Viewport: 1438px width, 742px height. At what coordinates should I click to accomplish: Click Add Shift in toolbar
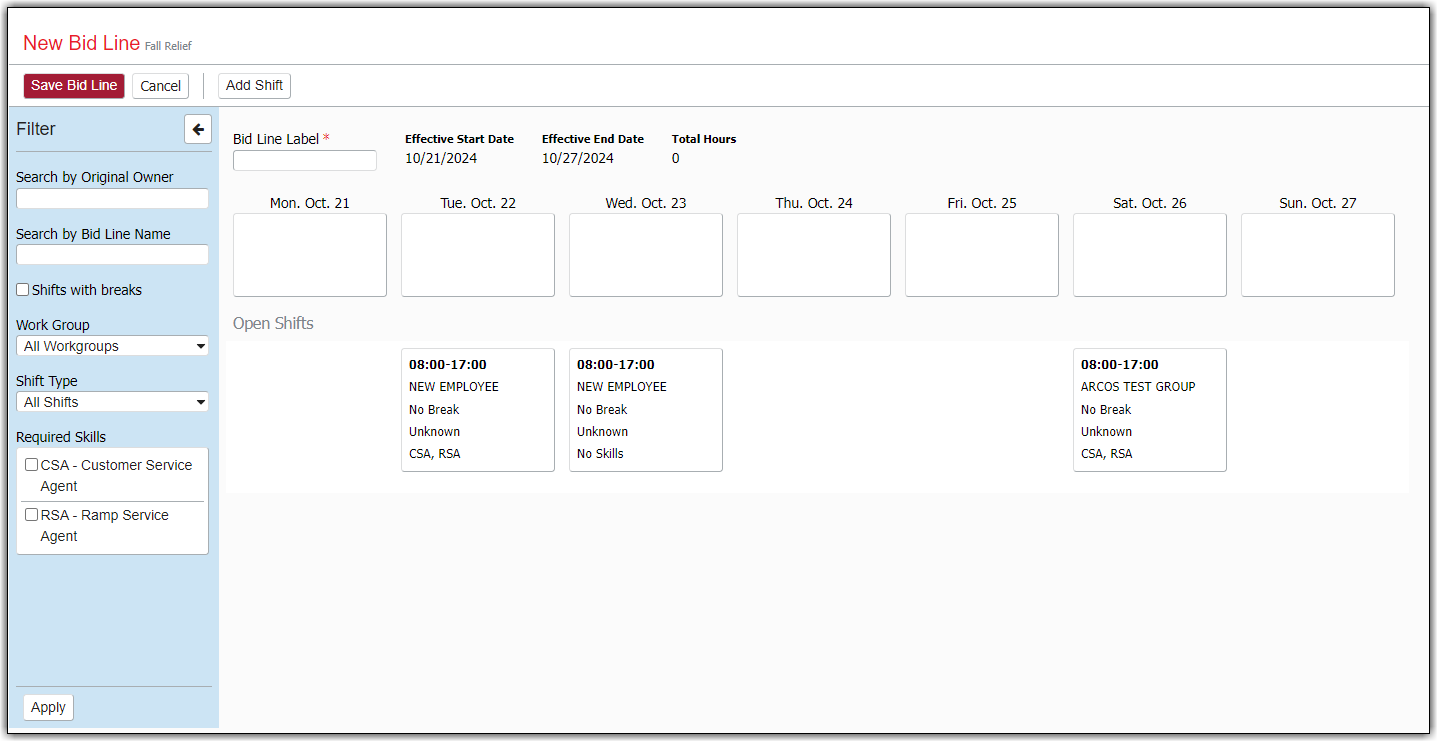pyautogui.click(x=254, y=86)
